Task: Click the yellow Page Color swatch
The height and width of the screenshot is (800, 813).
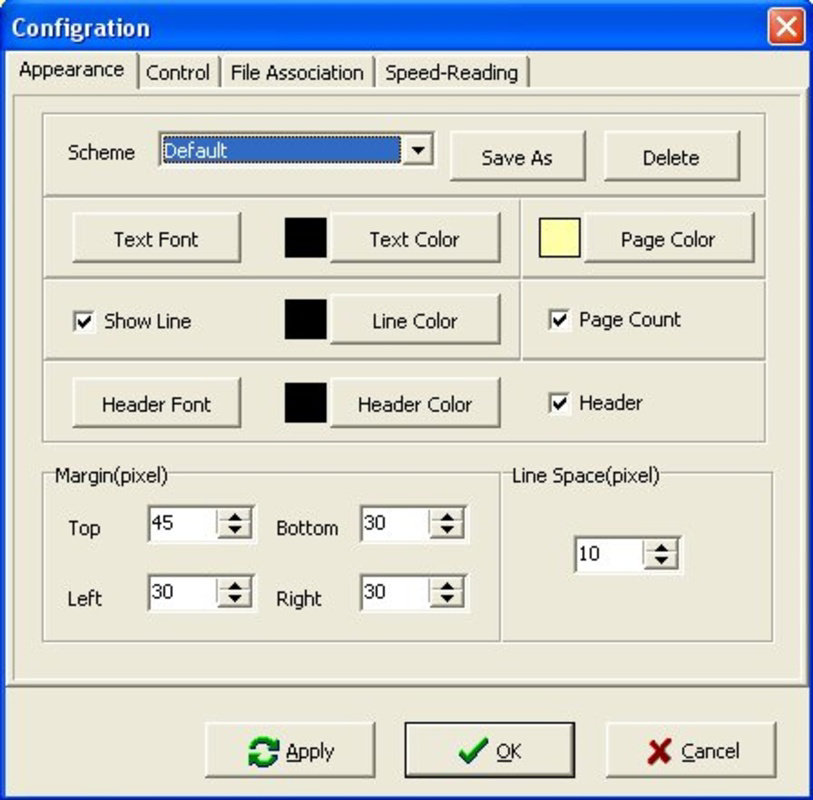Action: pyautogui.click(x=559, y=237)
